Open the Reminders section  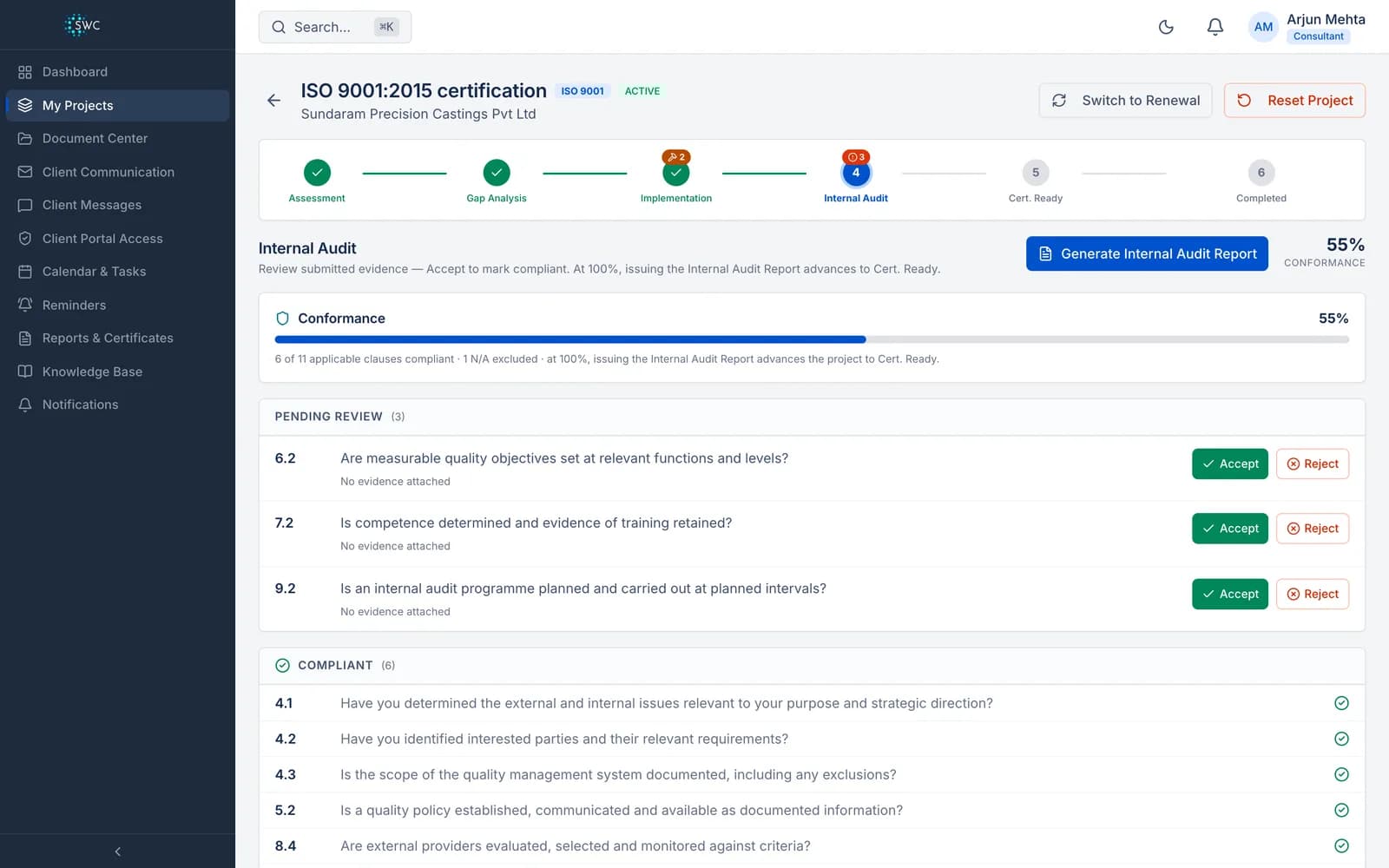pyautogui.click(x=117, y=305)
